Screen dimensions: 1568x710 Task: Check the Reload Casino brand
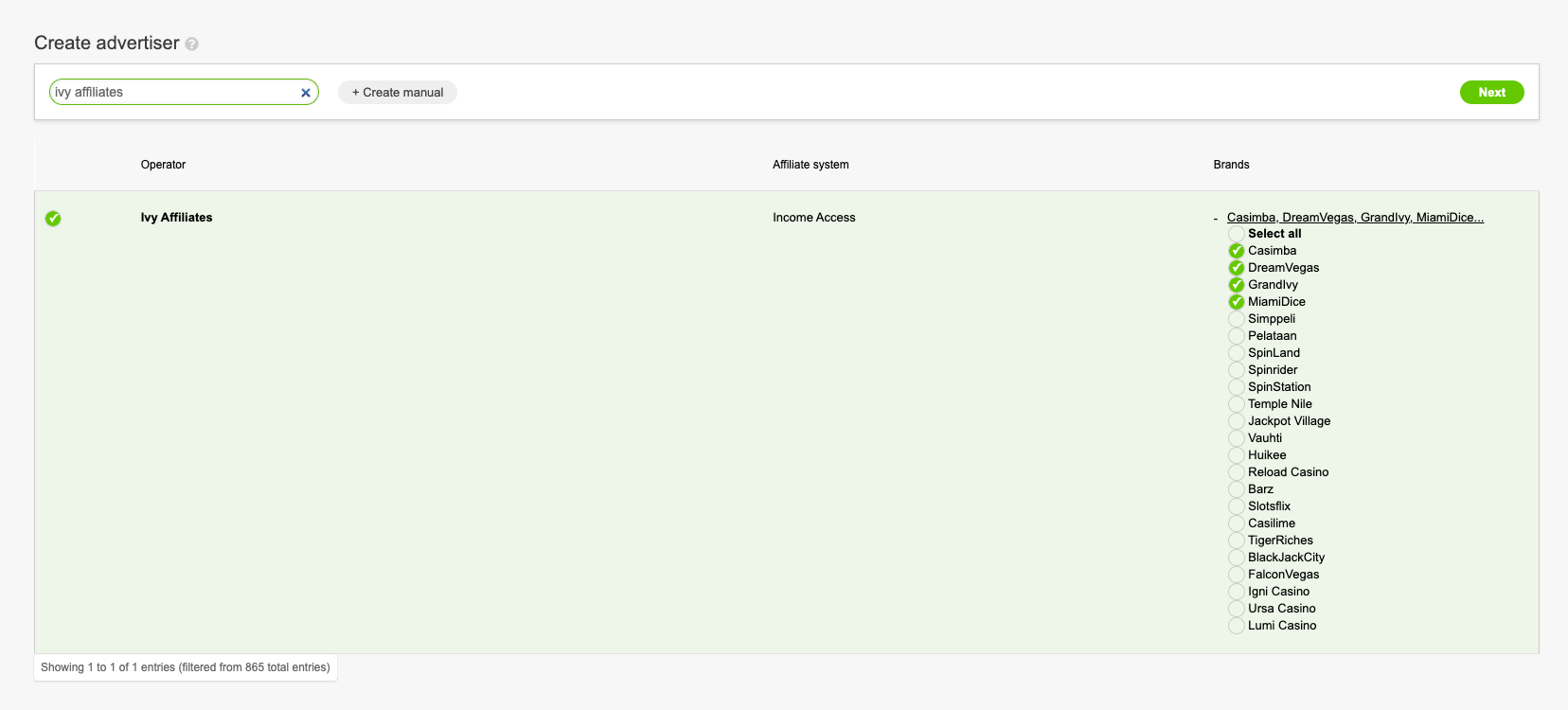pos(1237,472)
